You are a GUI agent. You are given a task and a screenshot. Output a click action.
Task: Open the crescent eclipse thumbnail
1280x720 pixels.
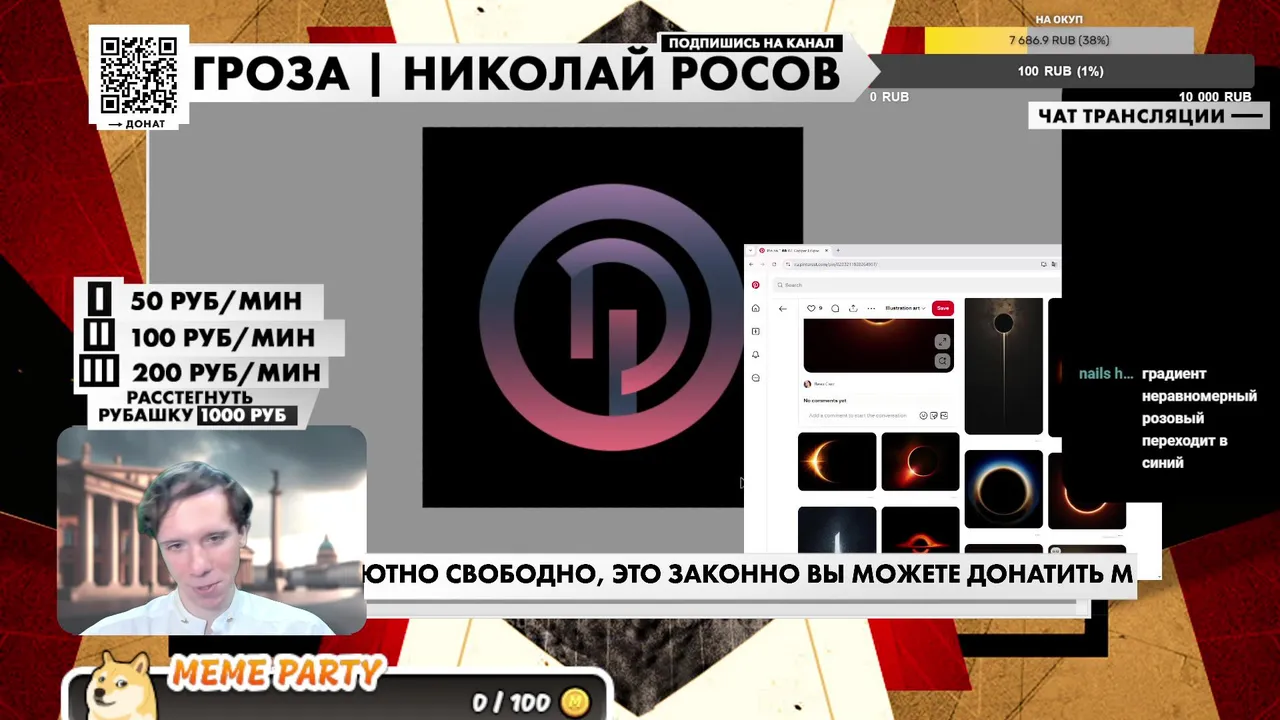pos(837,461)
